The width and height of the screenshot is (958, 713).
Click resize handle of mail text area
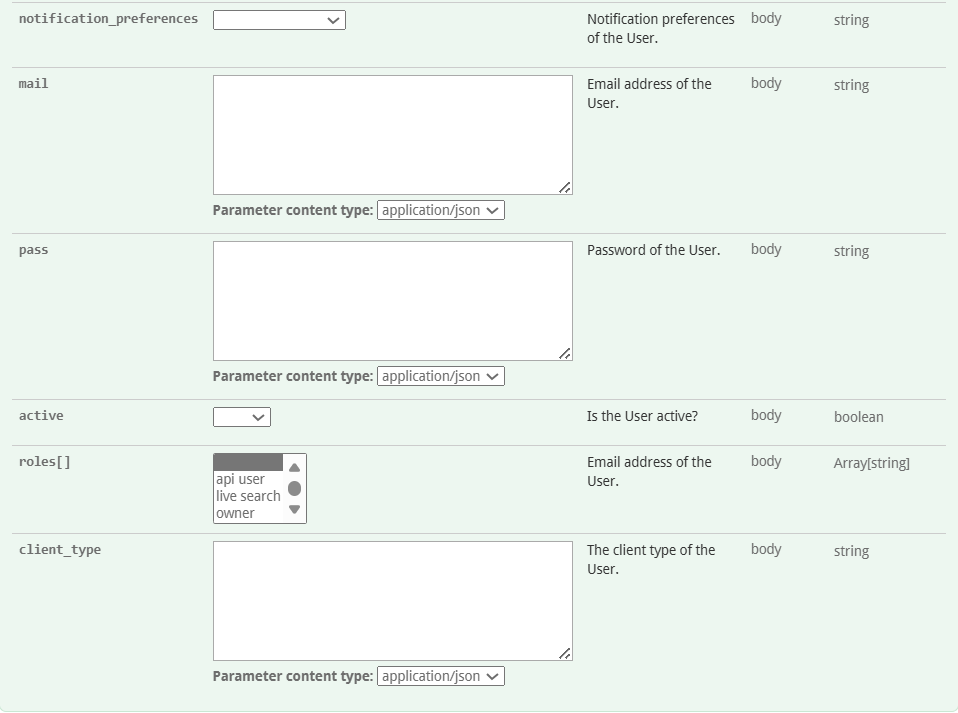pyautogui.click(x=565, y=187)
